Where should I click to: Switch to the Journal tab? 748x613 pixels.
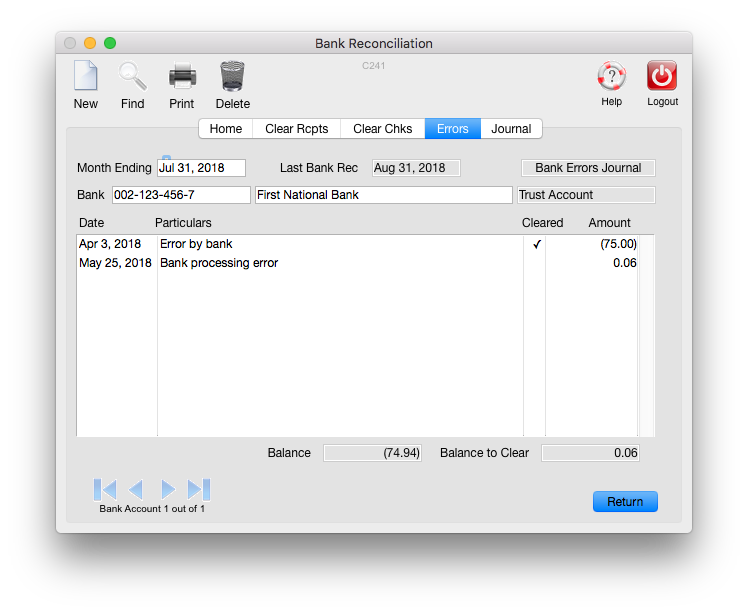click(x=511, y=129)
